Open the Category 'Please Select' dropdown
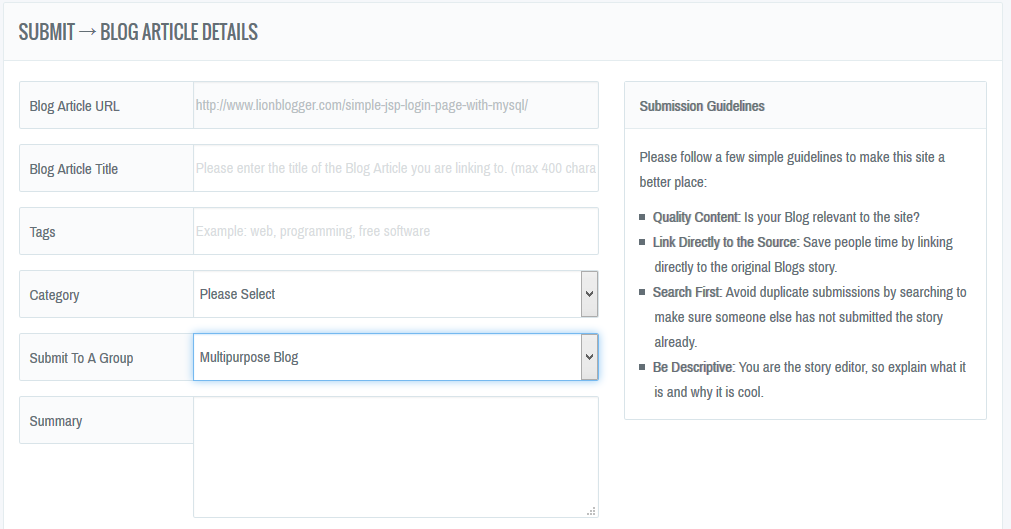1011x529 pixels. pos(386,294)
